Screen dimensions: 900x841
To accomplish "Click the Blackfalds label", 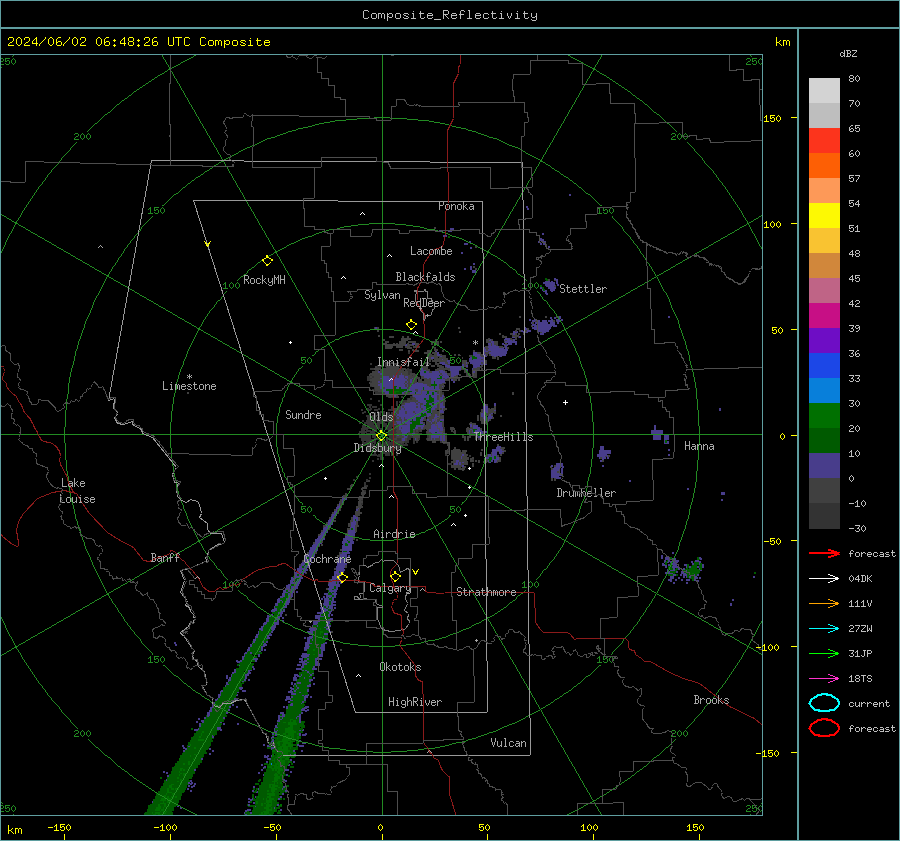I will (x=425, y=277).
